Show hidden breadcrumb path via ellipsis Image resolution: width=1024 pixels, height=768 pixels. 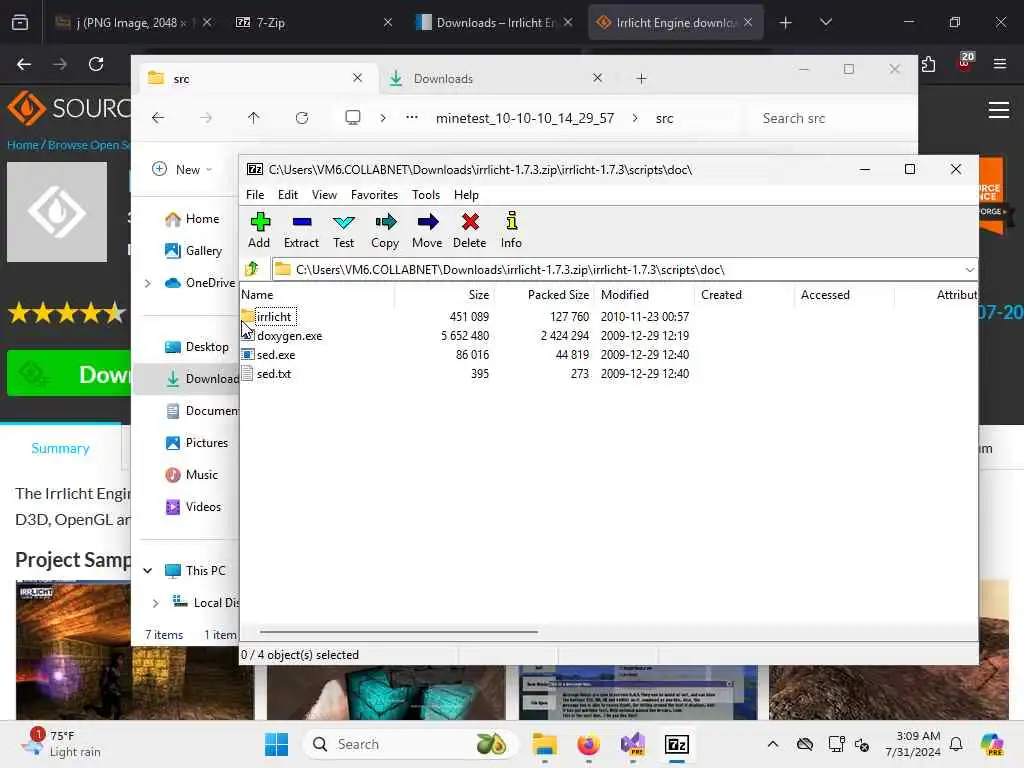click(x=411, y=118)
